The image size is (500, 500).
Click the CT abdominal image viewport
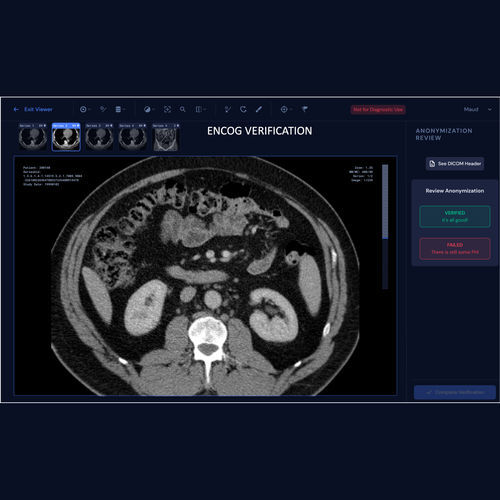pyautogui.click(x=205, y=276)
